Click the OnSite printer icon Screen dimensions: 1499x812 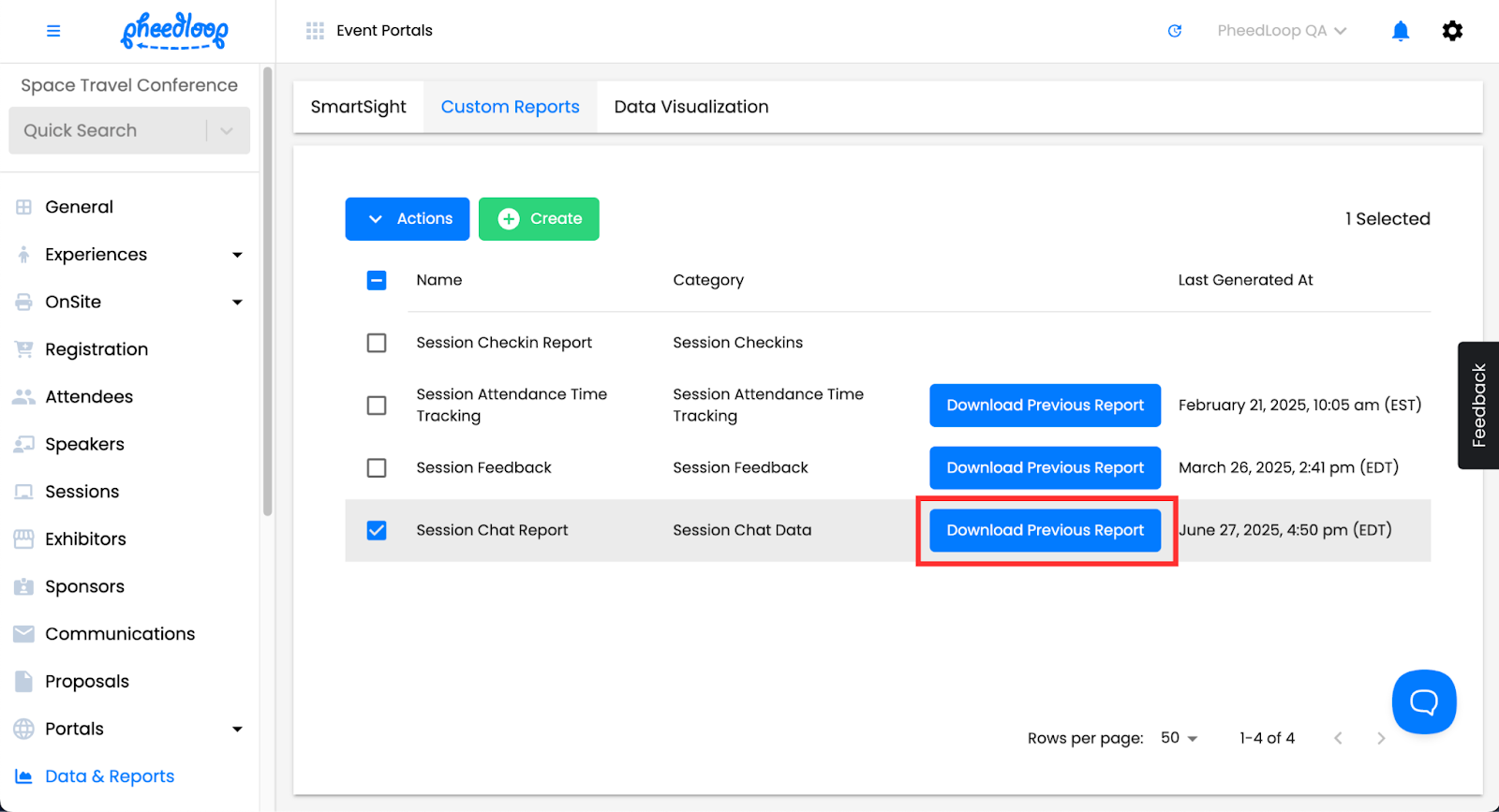[x=24, y=302]
